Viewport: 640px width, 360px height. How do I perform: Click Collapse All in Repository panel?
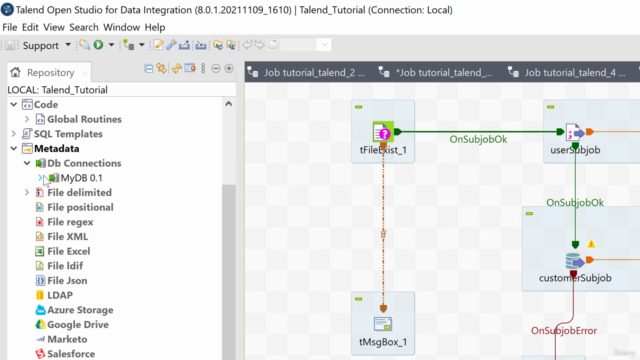click(149, 69)
